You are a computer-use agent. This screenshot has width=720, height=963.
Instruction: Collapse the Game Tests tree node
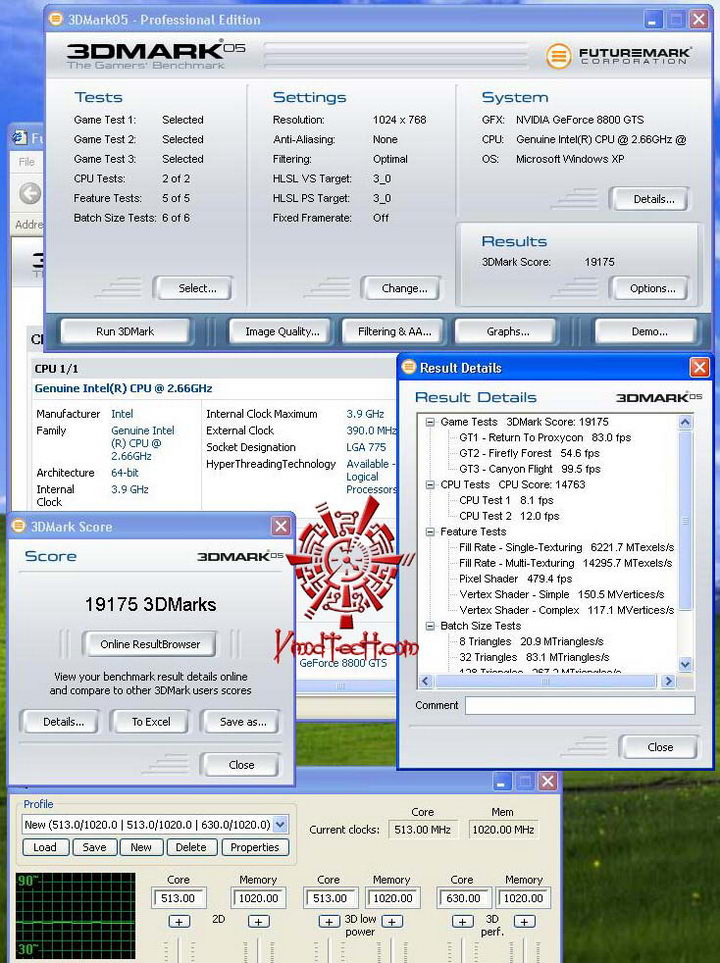tap(430, 422)
